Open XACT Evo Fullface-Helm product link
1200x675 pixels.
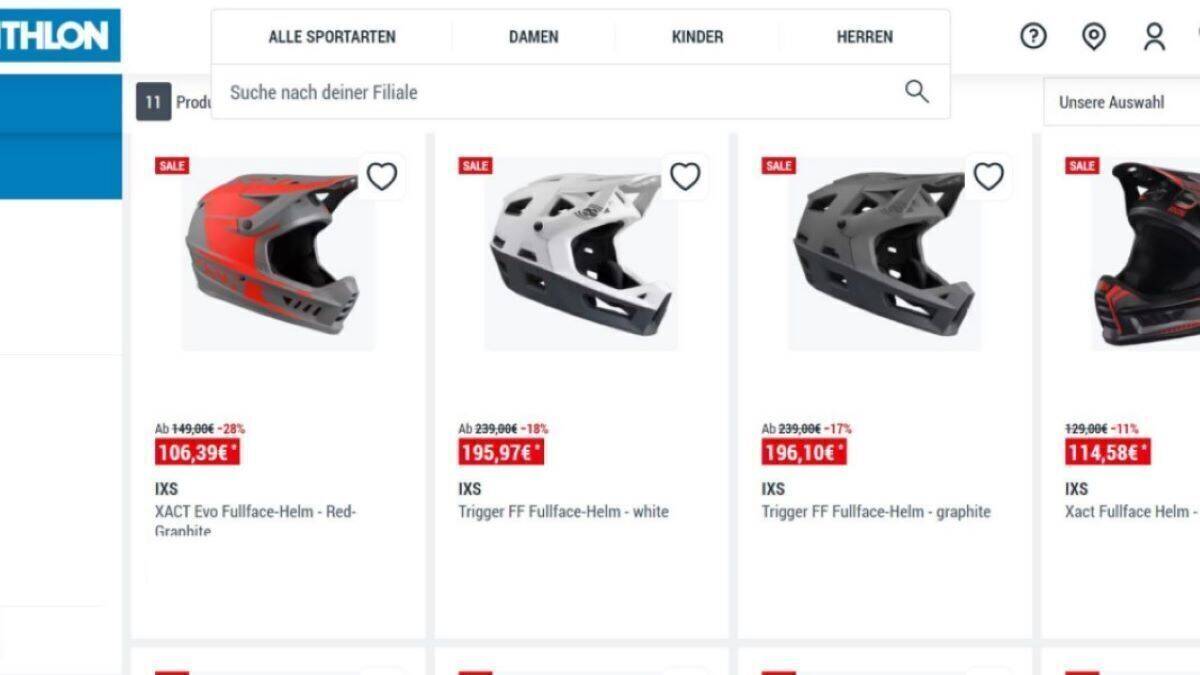pos(256,521)
